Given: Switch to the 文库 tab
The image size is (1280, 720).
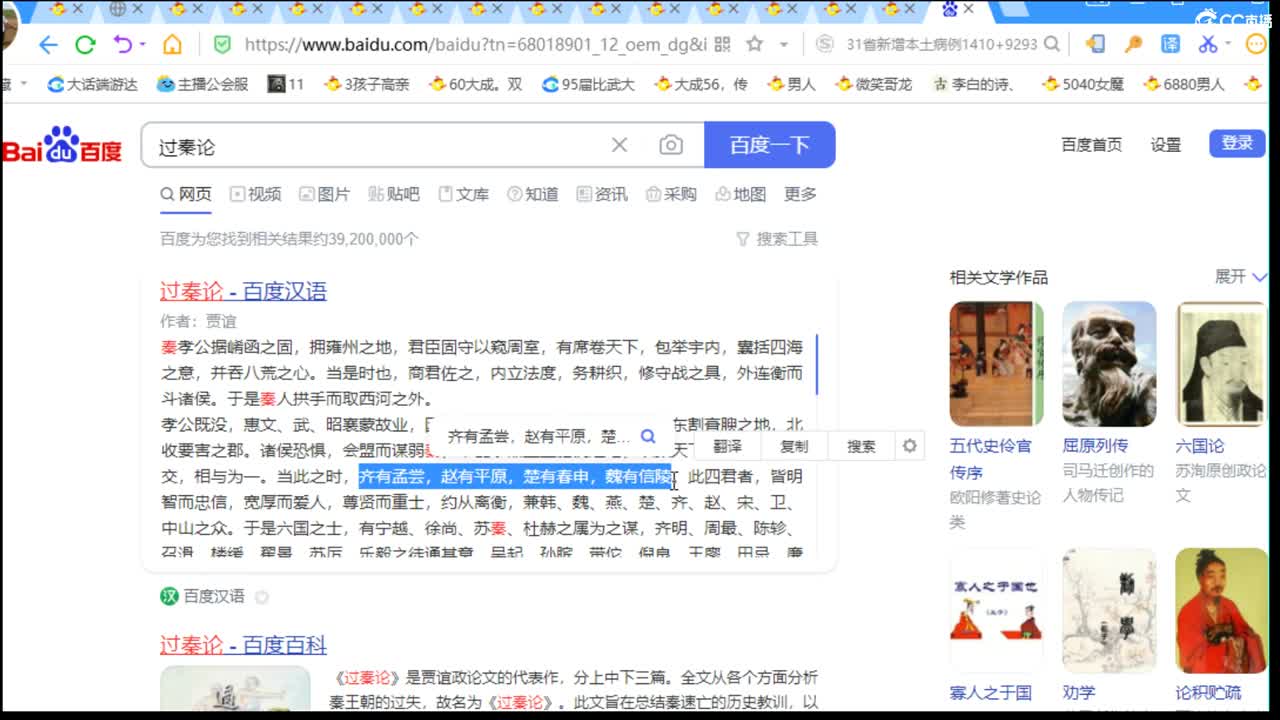Looking at the screenshot, I should point(464,194).
